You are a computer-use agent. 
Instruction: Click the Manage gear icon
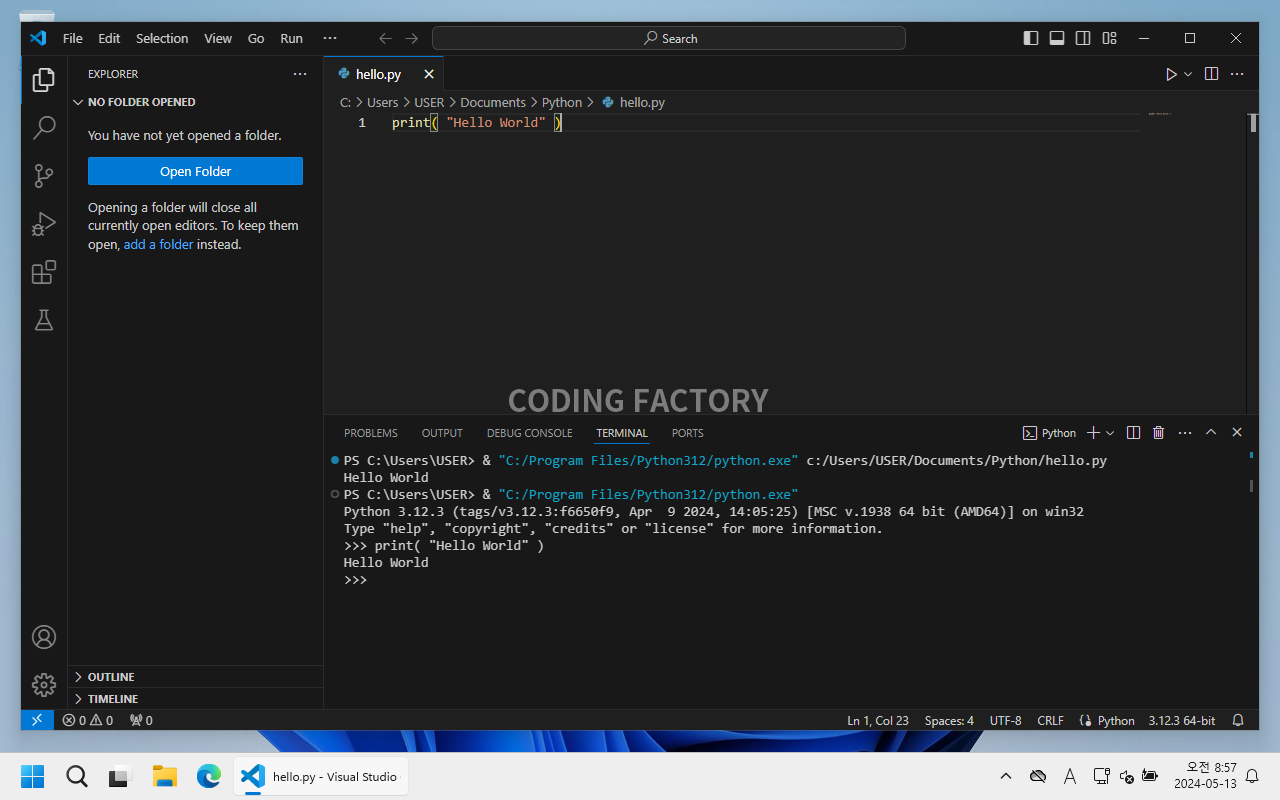(x=44, y=685)
